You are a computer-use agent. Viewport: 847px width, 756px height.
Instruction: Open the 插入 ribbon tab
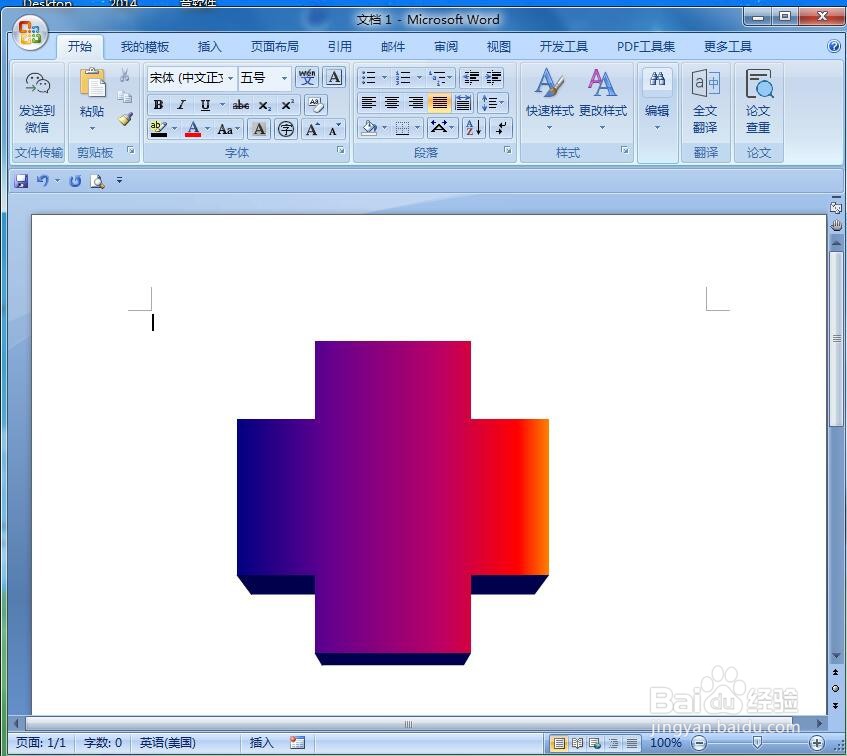point(210,47)
